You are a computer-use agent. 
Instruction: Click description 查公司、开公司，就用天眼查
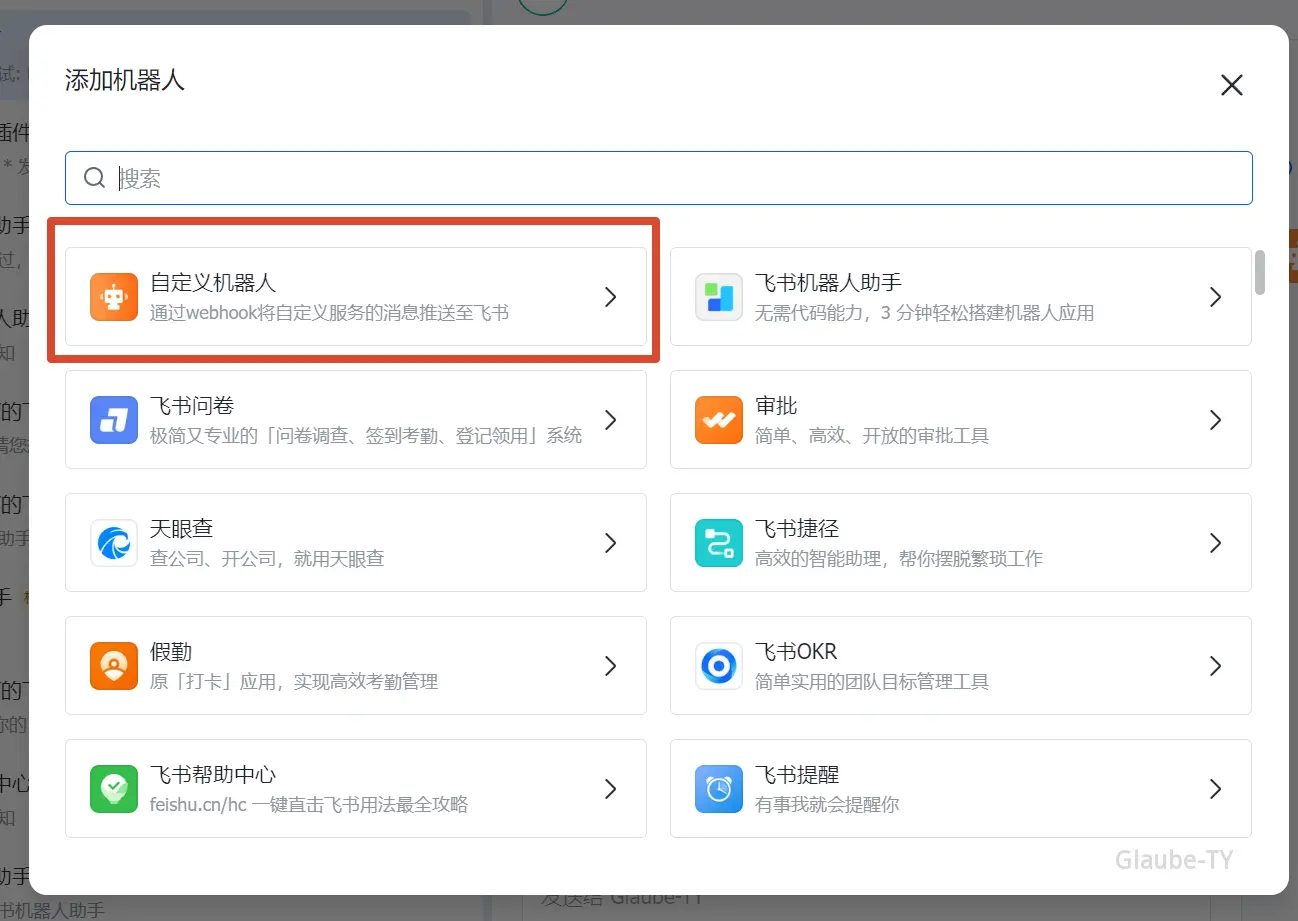tap(267, 559)
